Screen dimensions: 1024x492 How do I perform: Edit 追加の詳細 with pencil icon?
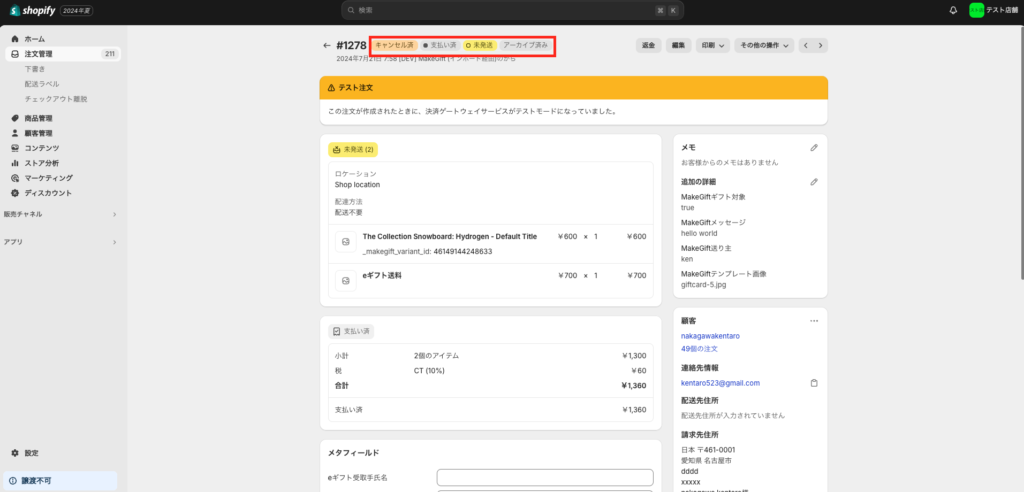[x=814, y=182]
